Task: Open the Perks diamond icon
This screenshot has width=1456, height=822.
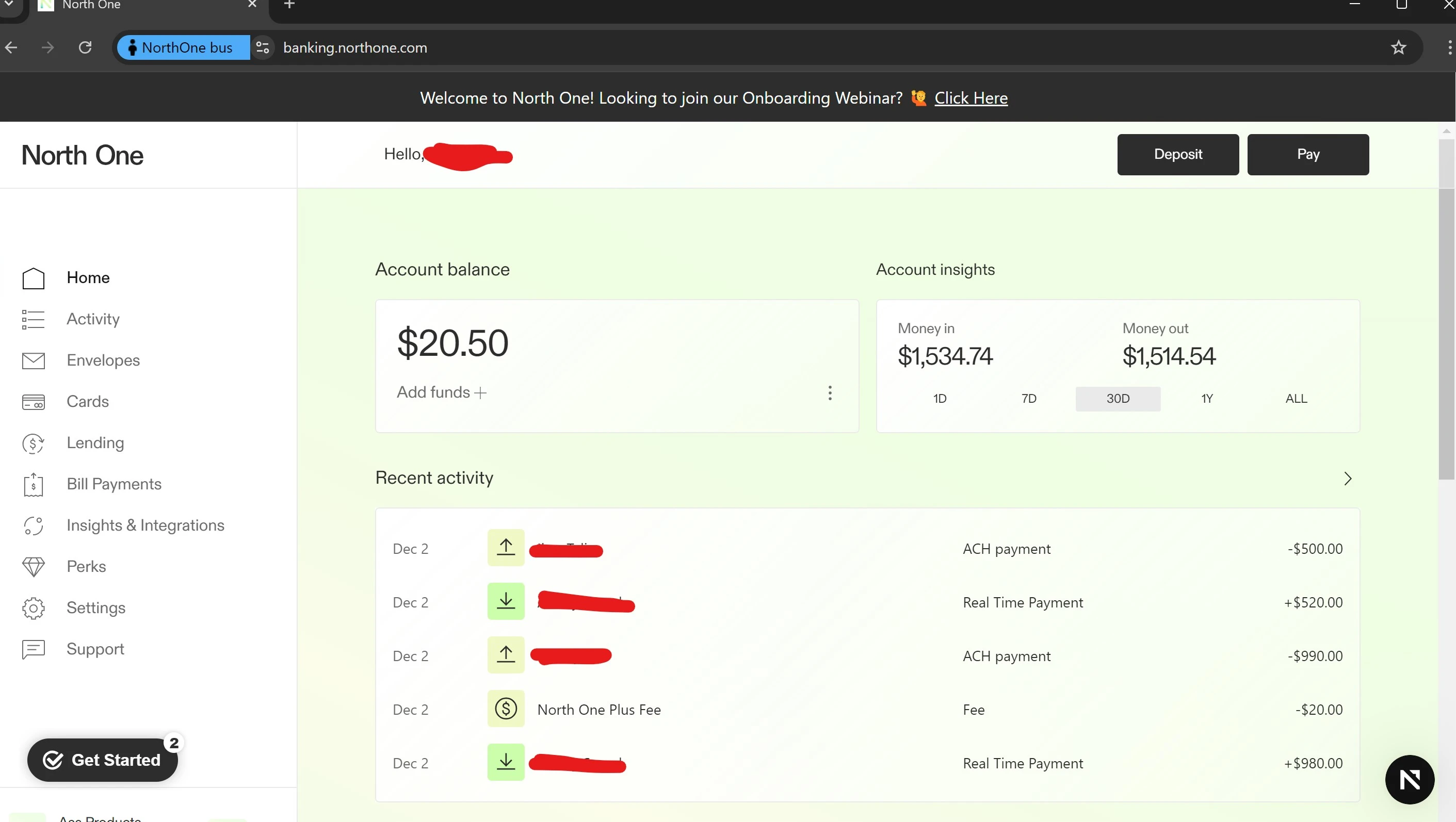Action: click(34, 567)
